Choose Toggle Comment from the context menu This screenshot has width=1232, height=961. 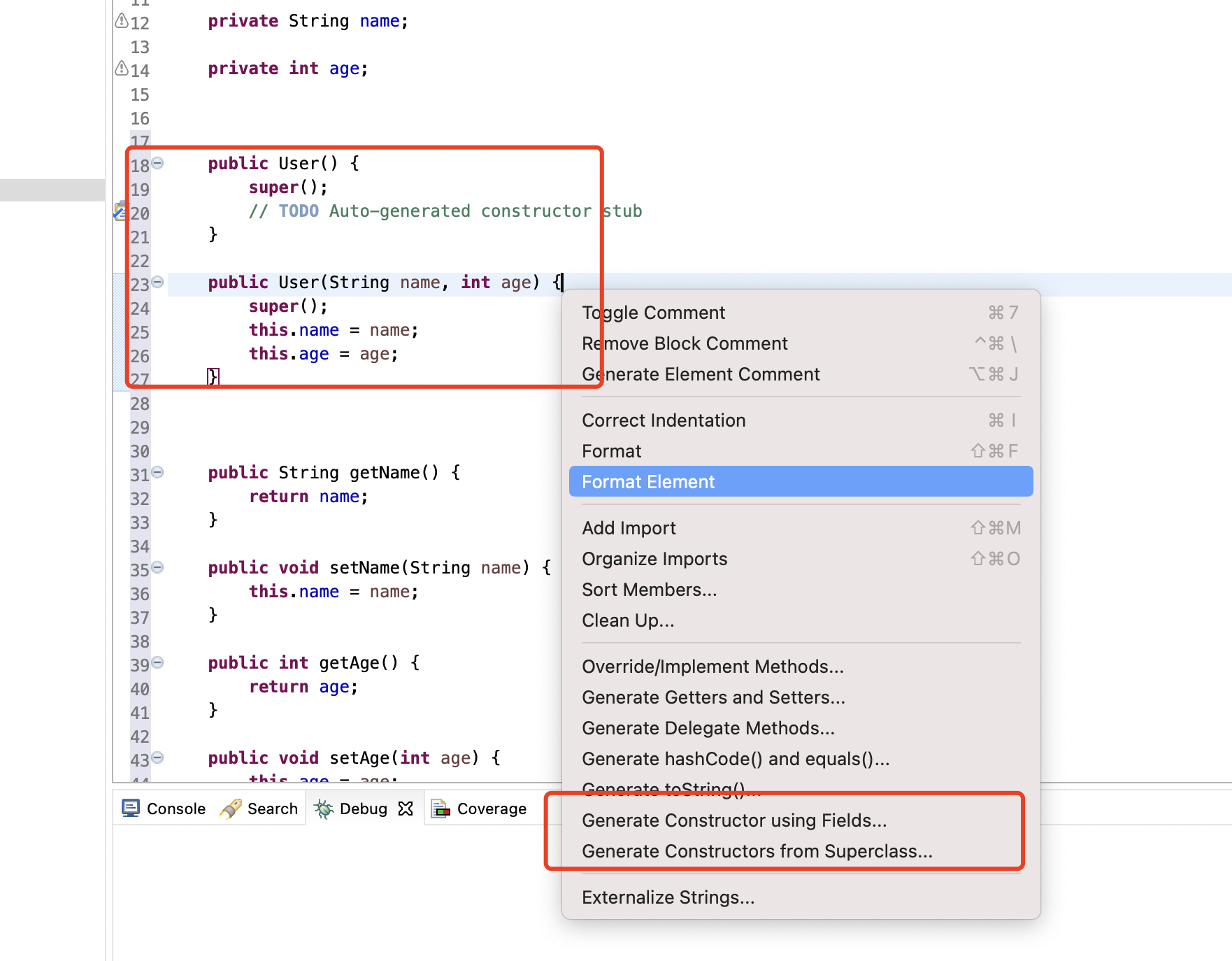(x=801, y=313)
